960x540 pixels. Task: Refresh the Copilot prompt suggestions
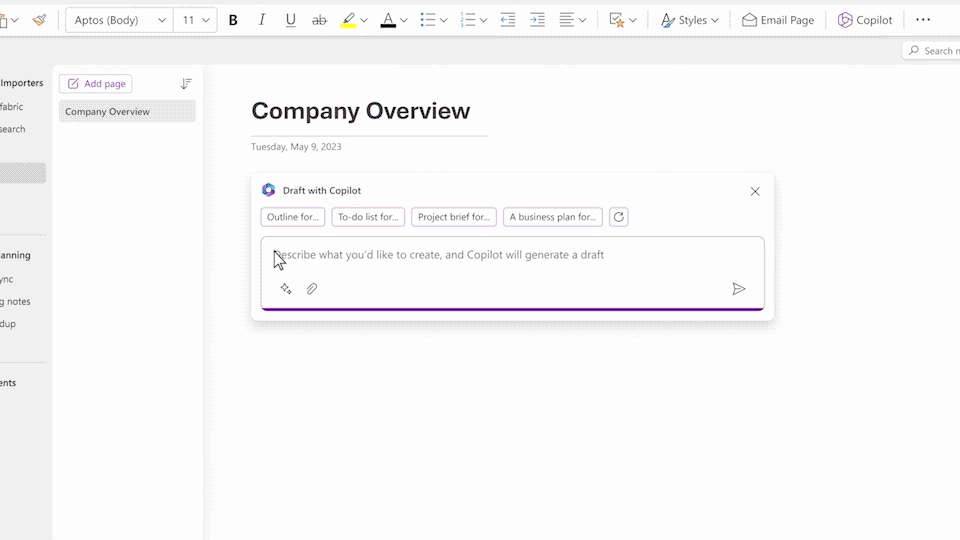pyautogui.click(x=619, y=217)
